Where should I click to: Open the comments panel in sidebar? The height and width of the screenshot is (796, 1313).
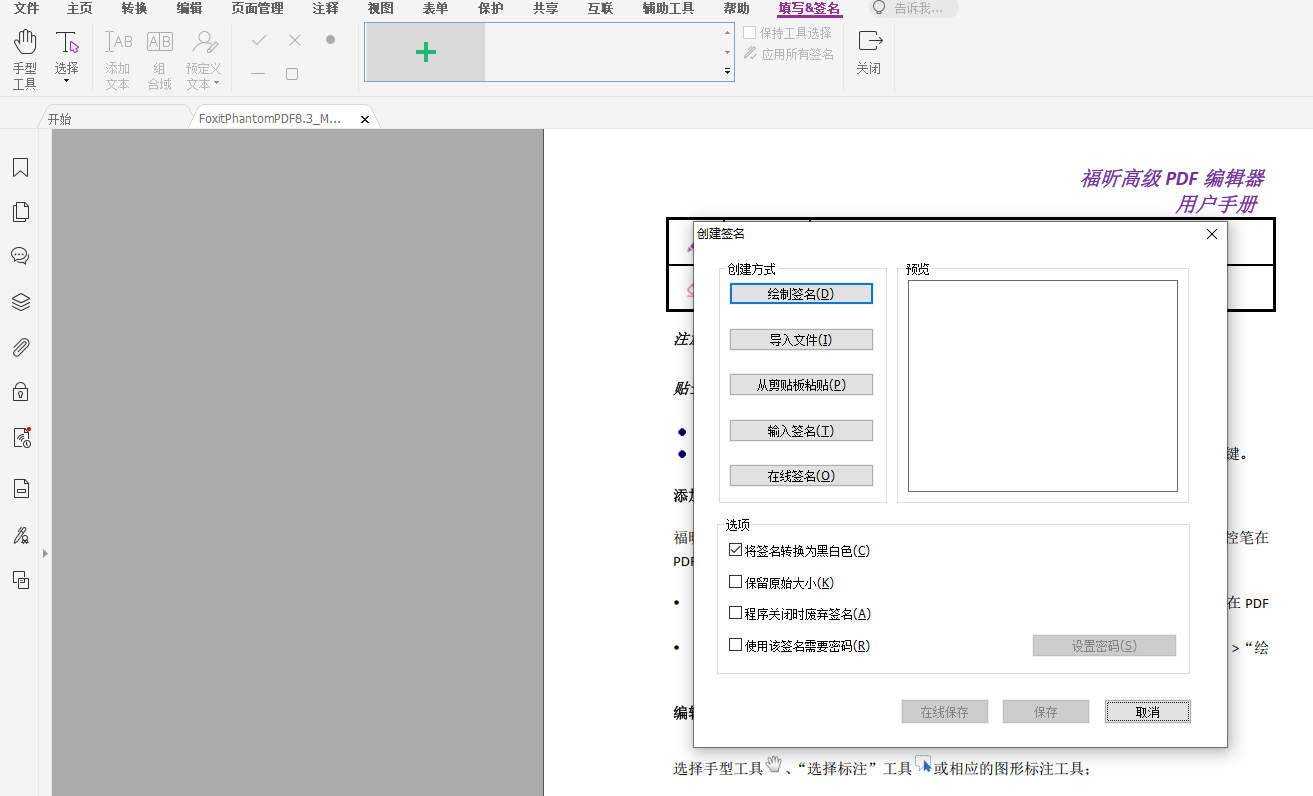tap(20, 255)
